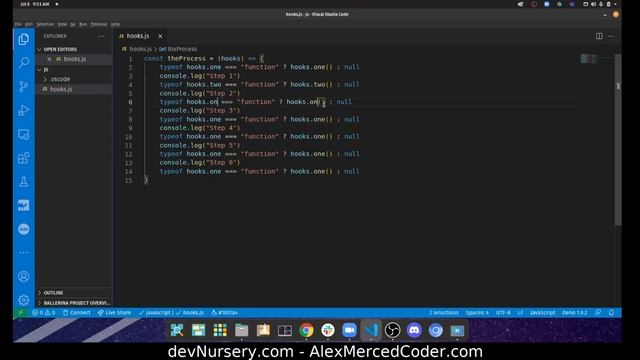Click line number 6 in the gutter

tap(130, 102)
